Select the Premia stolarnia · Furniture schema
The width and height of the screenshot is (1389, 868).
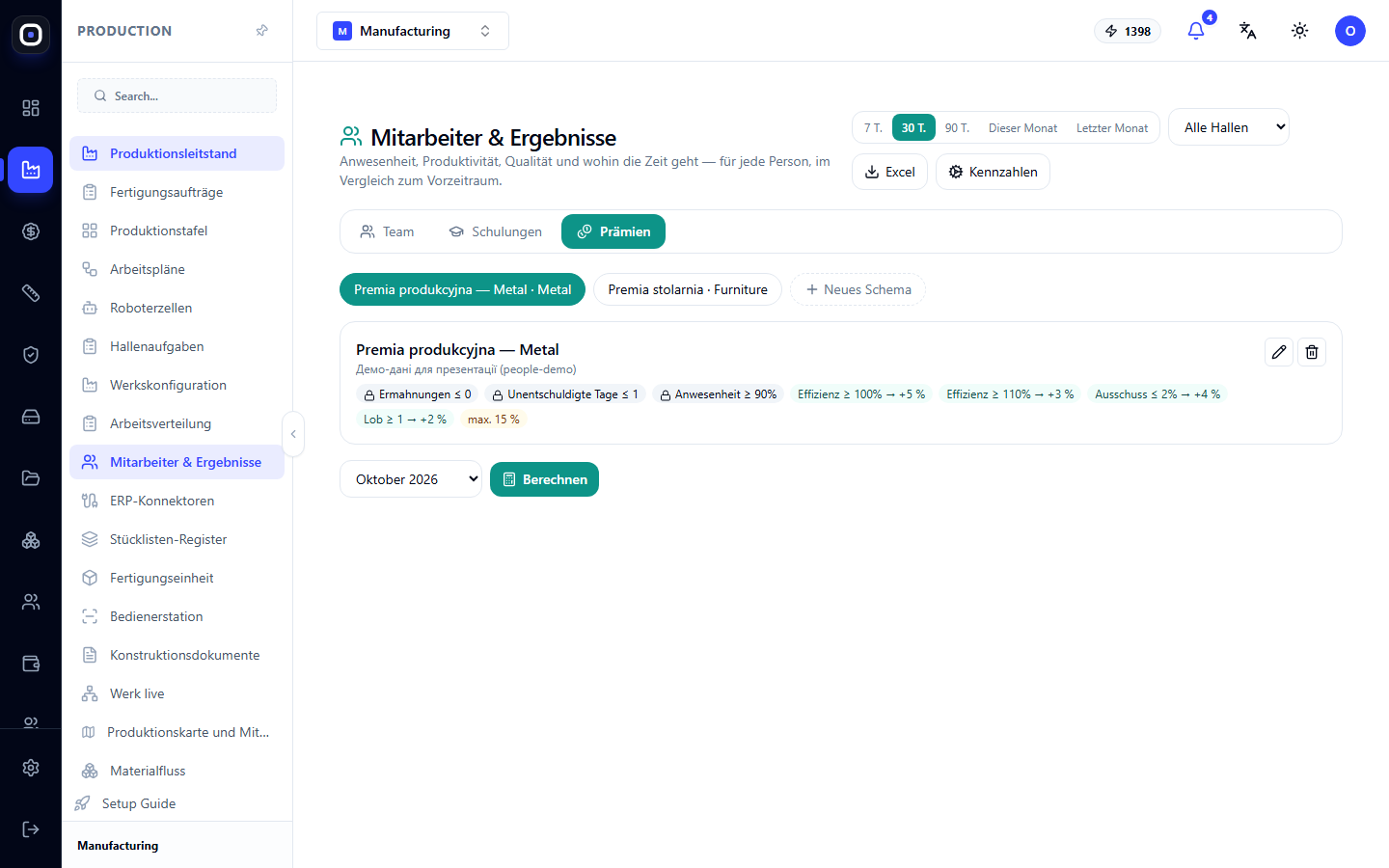tap(688, 289)
